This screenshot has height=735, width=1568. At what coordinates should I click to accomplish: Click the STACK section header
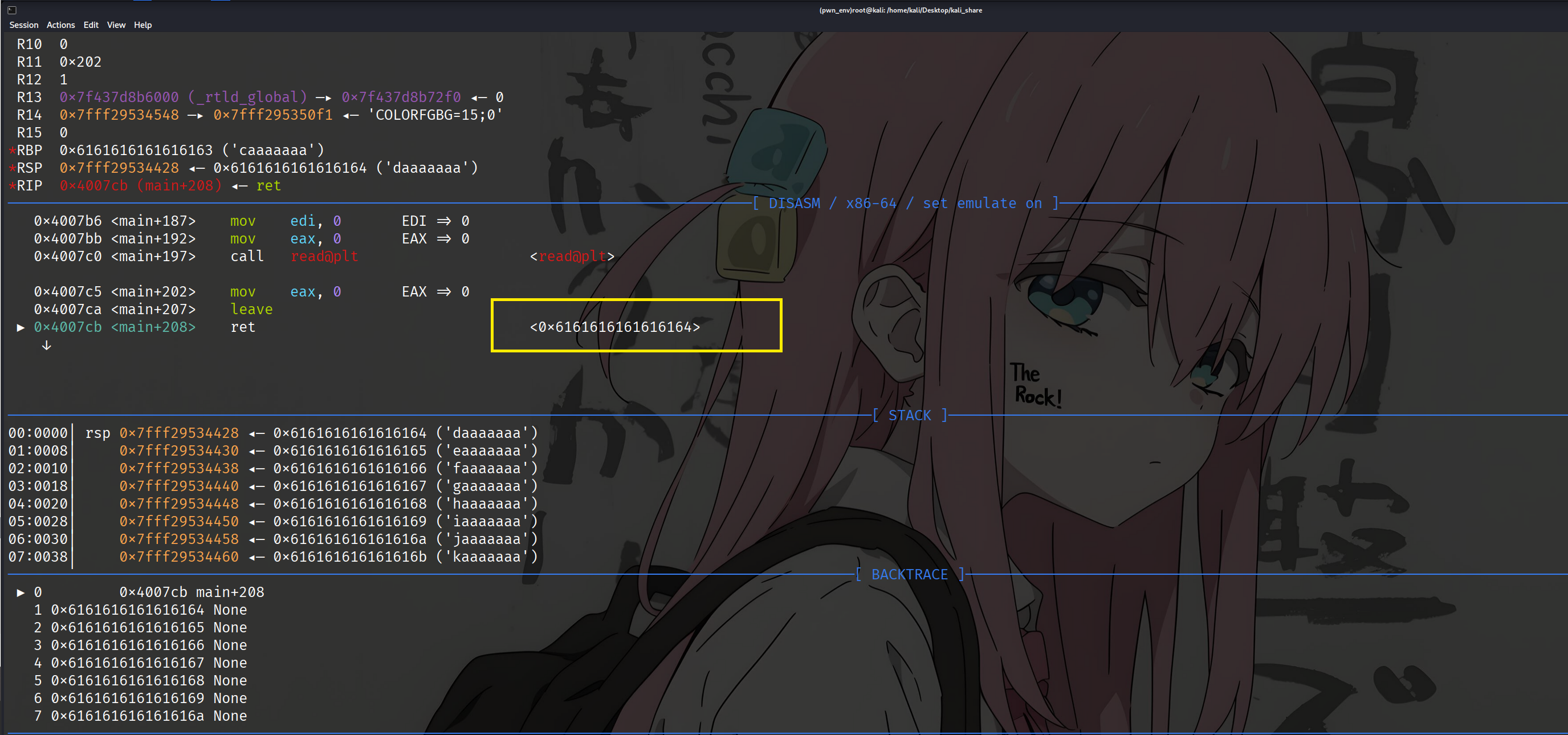coord(910,415)
